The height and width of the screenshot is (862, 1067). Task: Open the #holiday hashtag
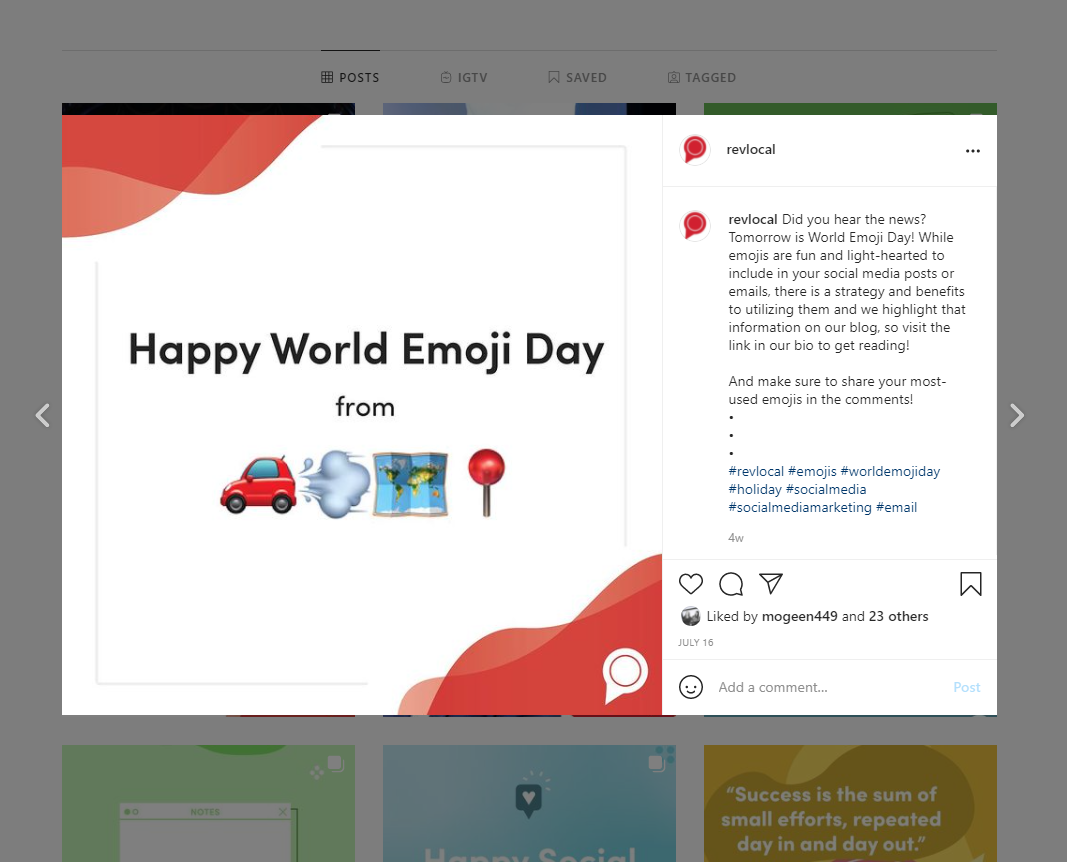click(x=755, y=489)
